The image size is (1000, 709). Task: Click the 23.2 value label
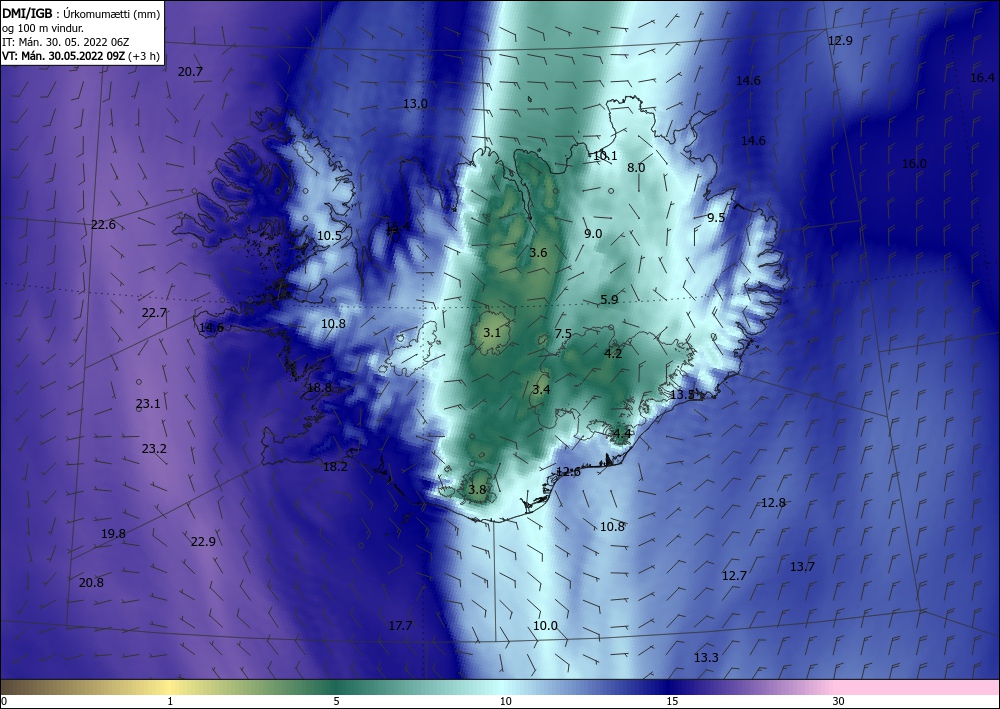point(154,449)
